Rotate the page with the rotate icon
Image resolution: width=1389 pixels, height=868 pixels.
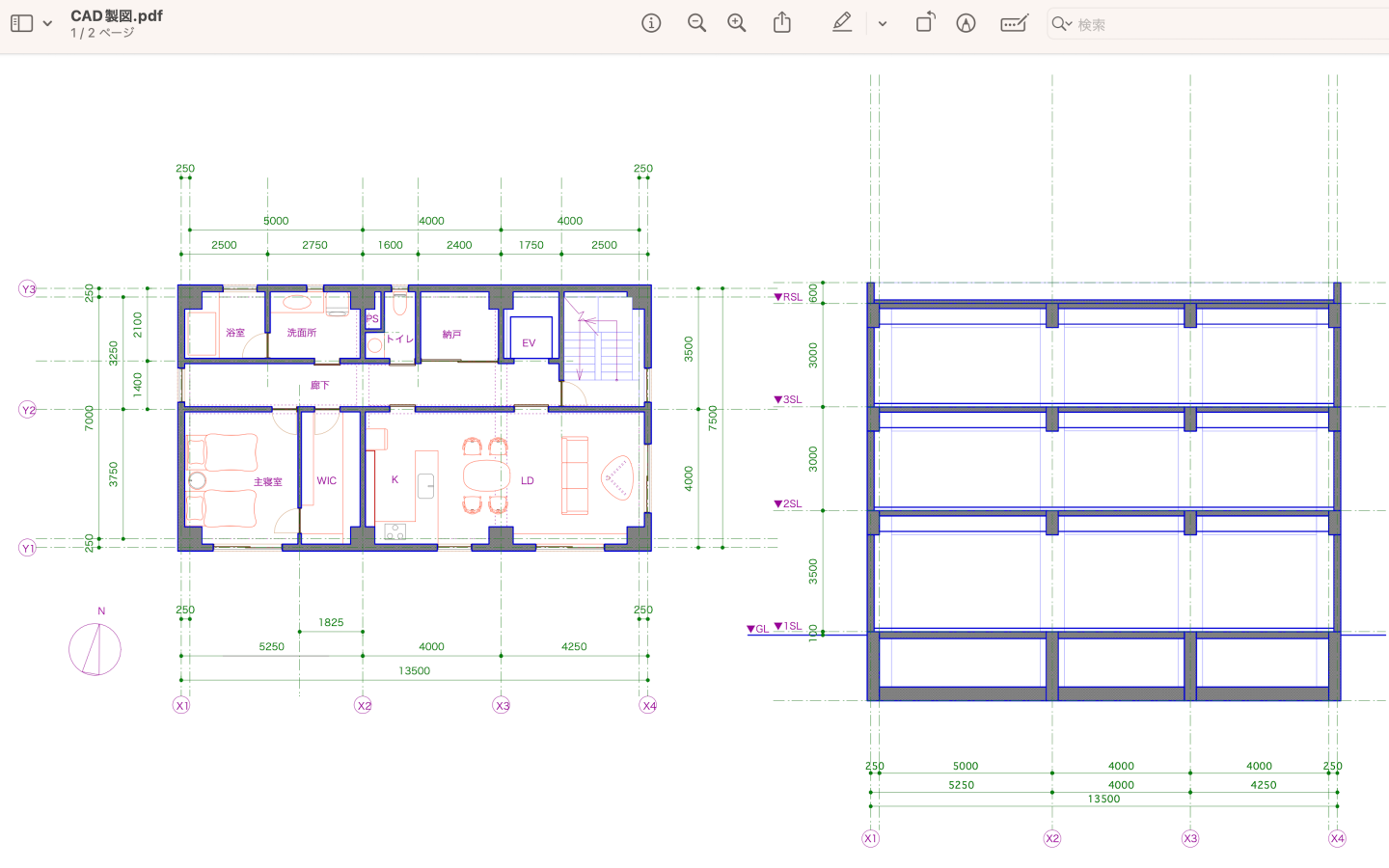coord(925,23)
